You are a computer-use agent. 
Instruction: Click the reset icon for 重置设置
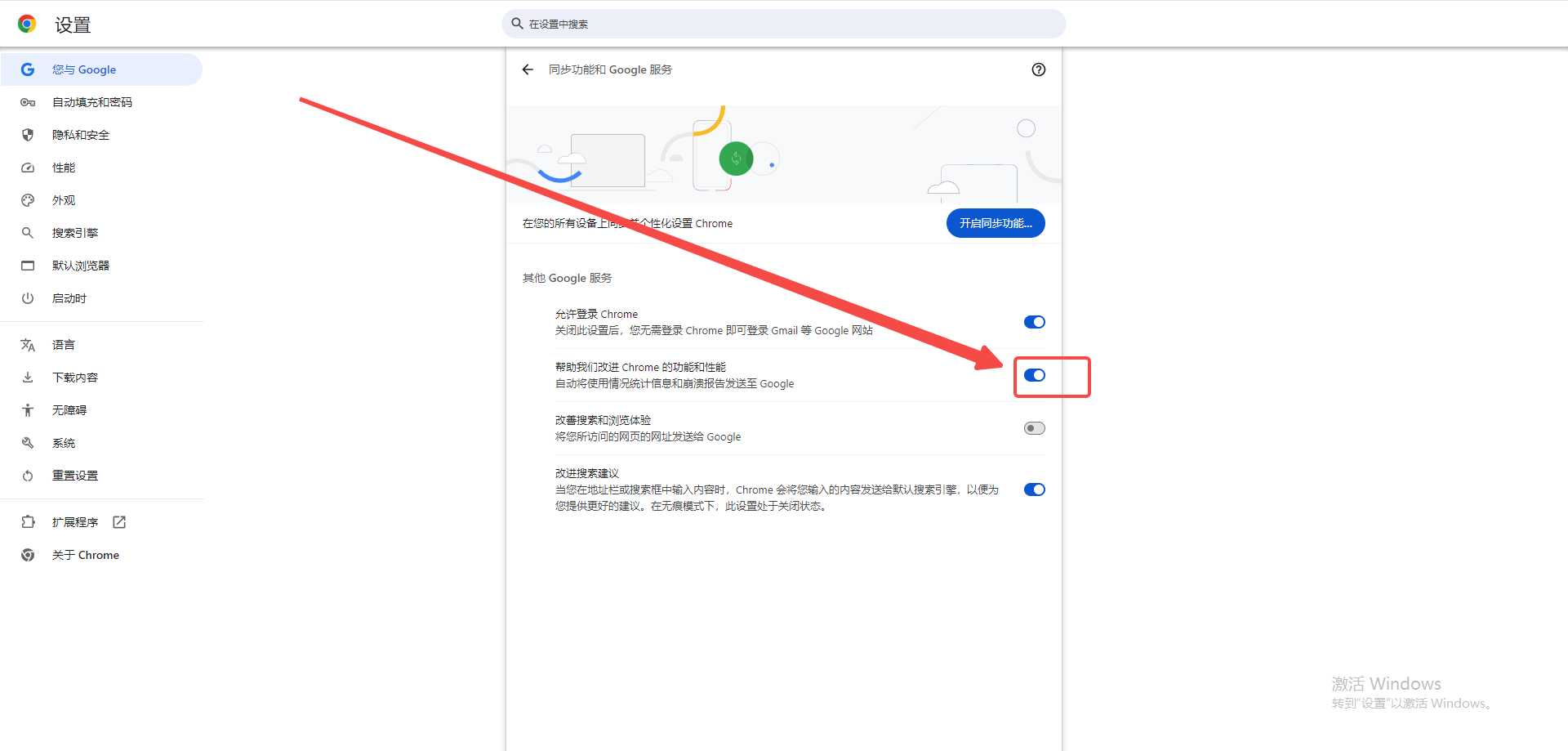coord(28,476)
